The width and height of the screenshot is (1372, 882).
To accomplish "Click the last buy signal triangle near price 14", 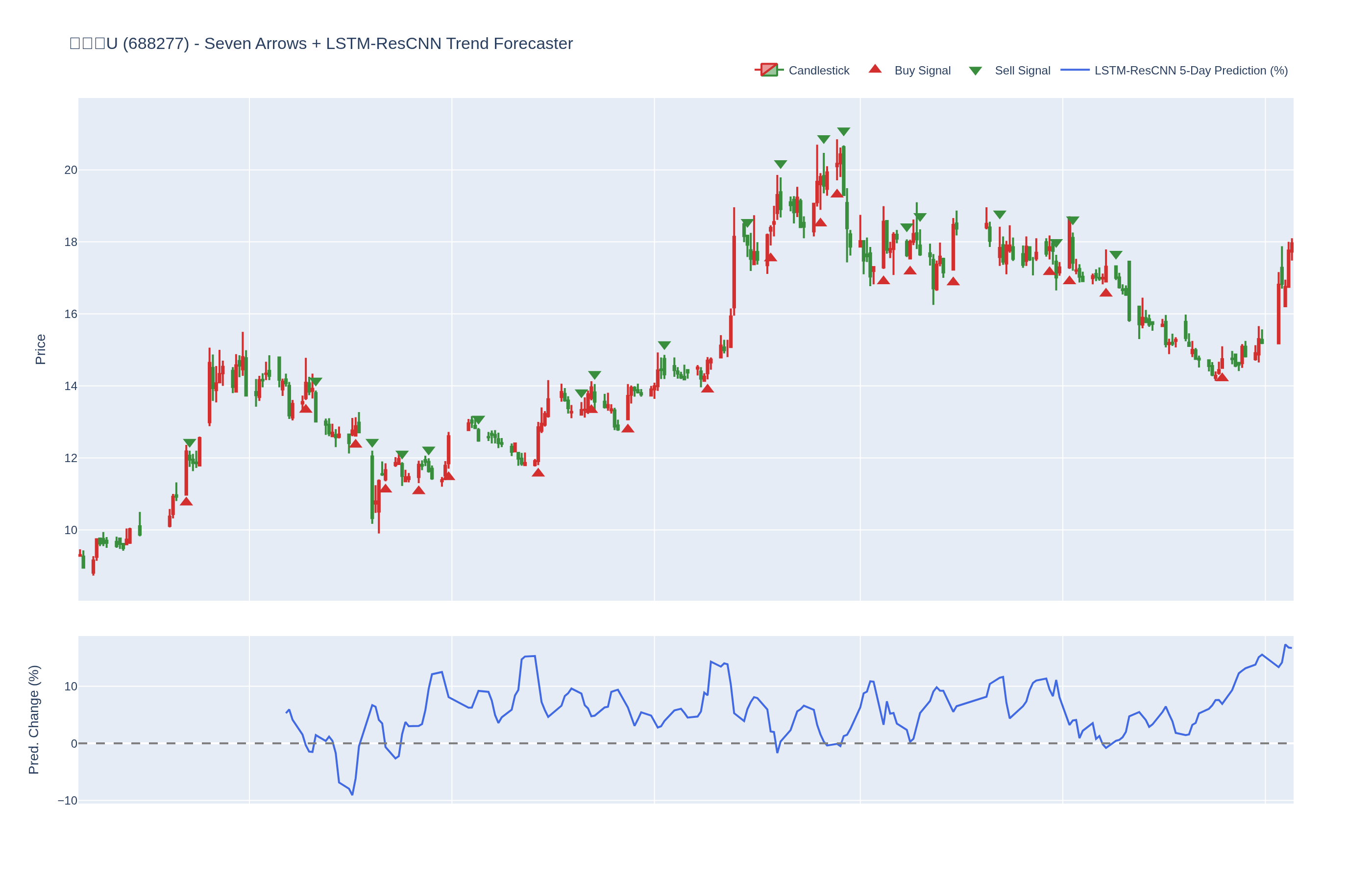I will tap(1222, 377).
